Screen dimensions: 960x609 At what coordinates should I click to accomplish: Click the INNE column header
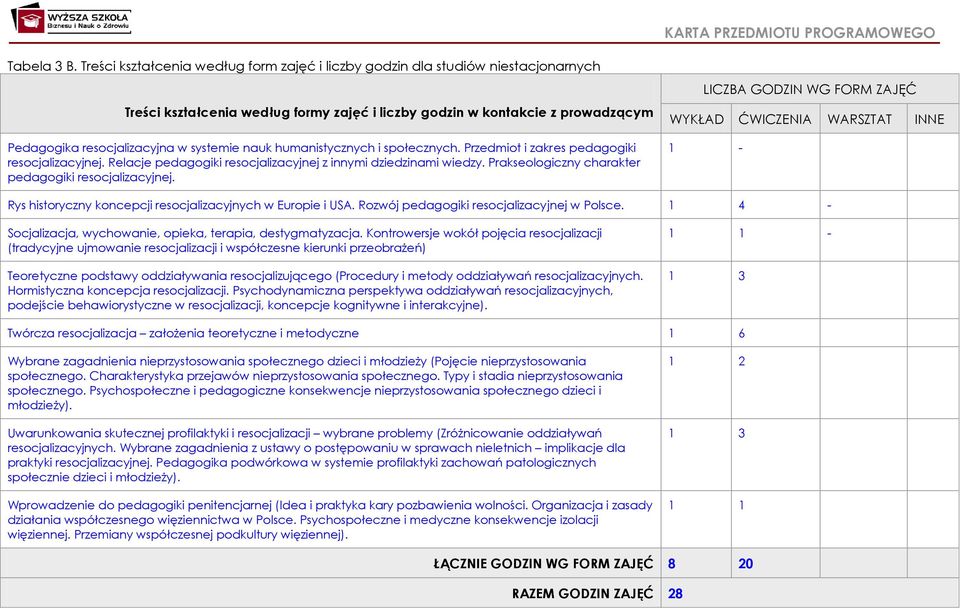click(929, 119)
